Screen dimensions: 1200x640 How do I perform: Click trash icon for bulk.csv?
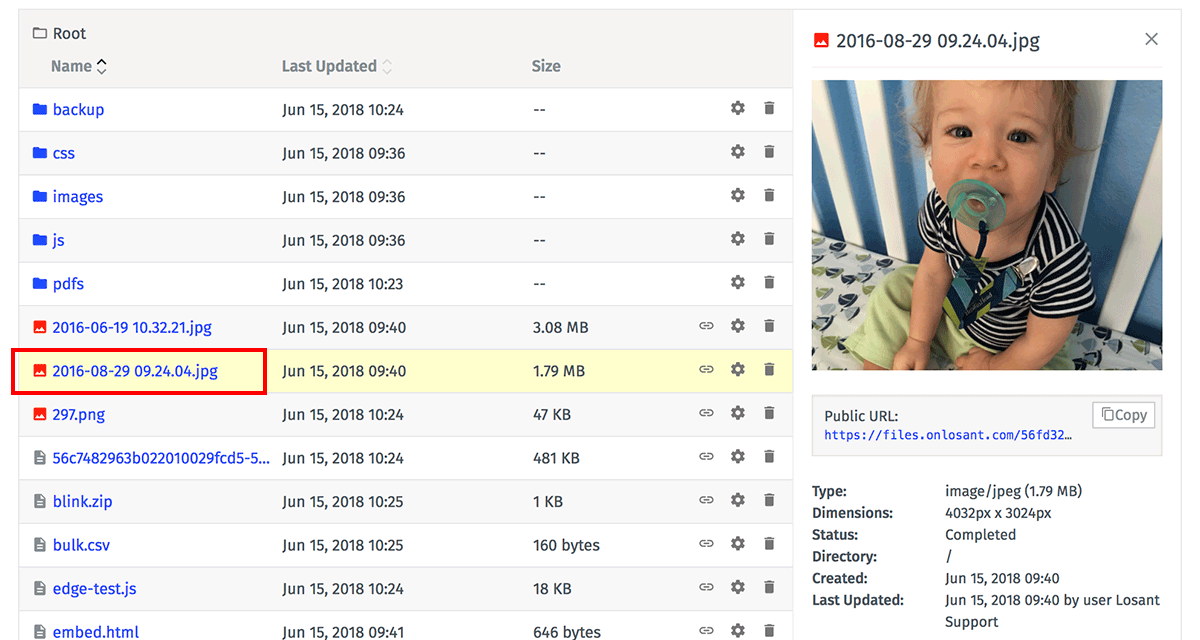pos(769,544)
